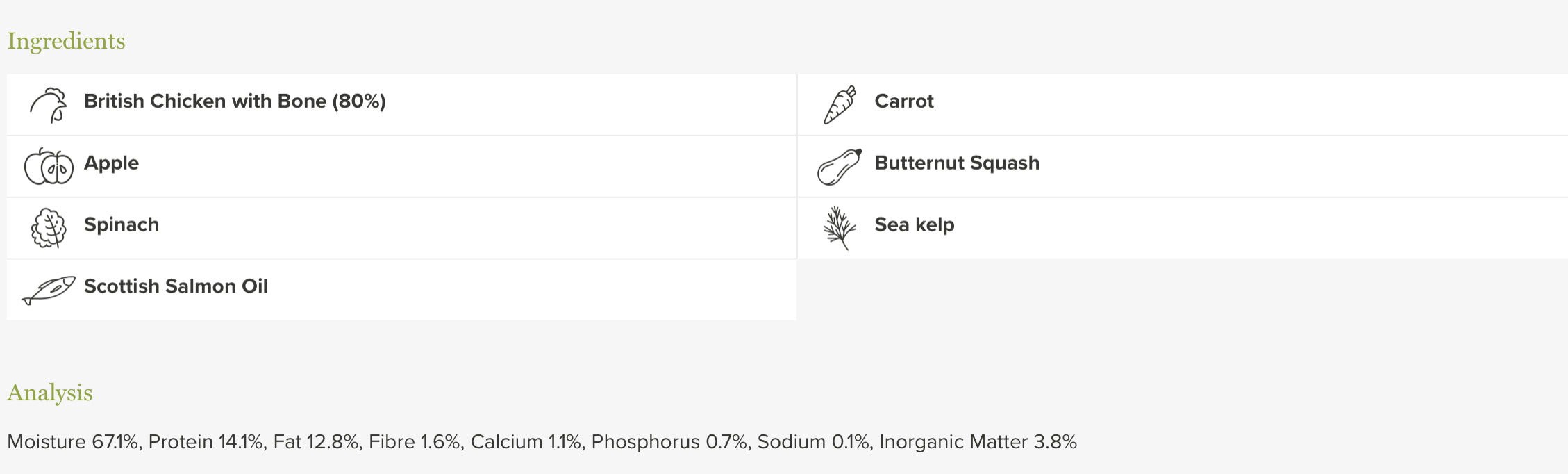The width and height of the screenshot is (1568, 474).
Task: Click the salmon fish icon
Action: (49, 289)
